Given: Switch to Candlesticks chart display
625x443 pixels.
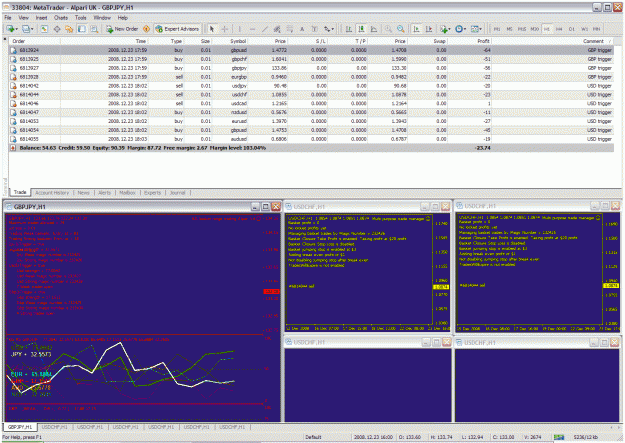Looking at the screenshot, I should pyautogui.click(x=361, y=29).
